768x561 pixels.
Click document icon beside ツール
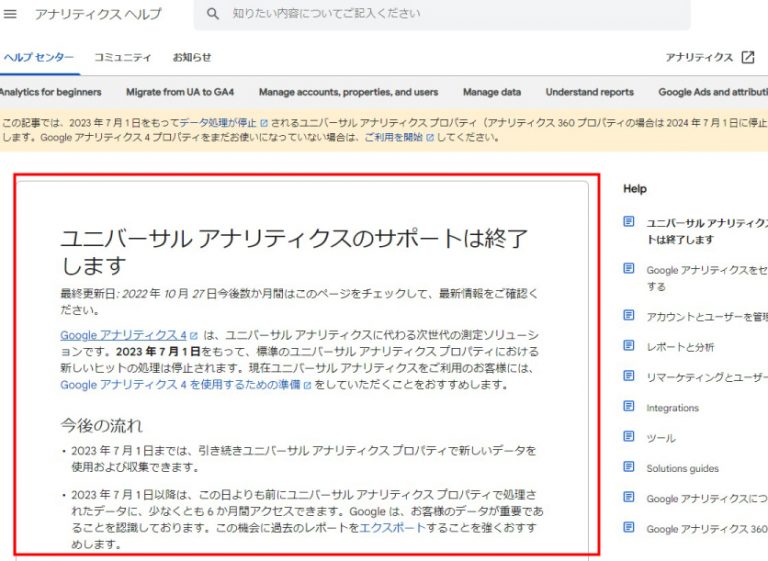click(629, 436)
